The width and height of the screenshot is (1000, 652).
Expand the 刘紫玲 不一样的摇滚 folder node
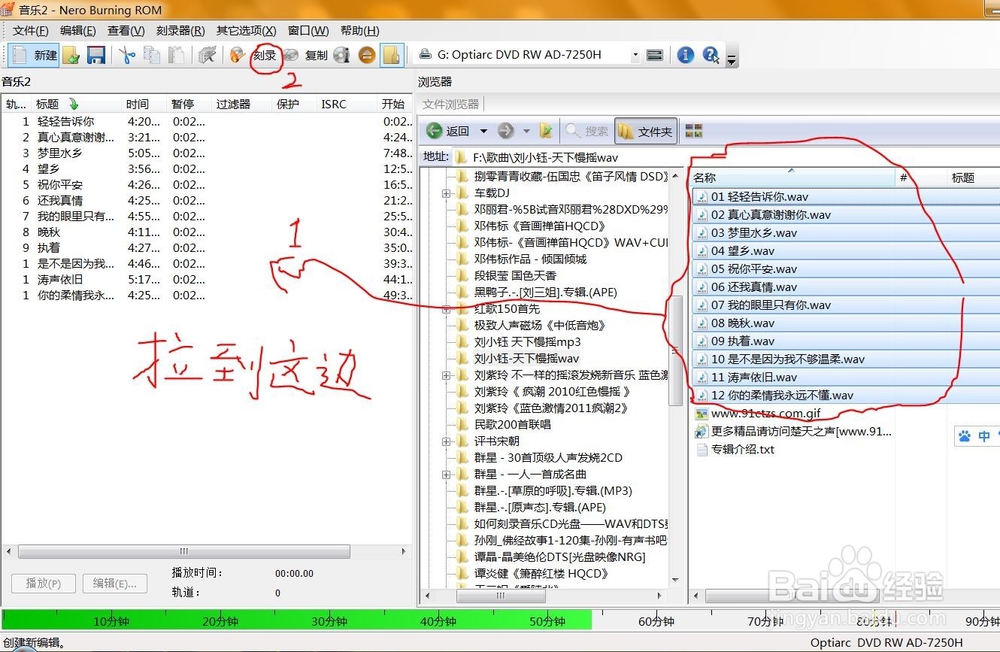click(x=446, y=375)
